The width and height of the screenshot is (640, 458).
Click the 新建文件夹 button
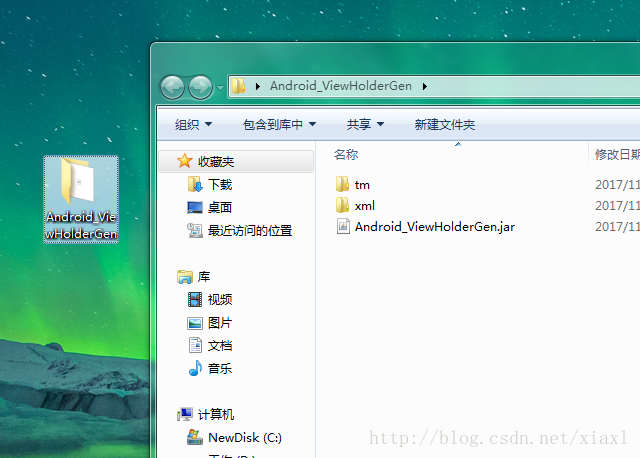[x=444, y=124]
